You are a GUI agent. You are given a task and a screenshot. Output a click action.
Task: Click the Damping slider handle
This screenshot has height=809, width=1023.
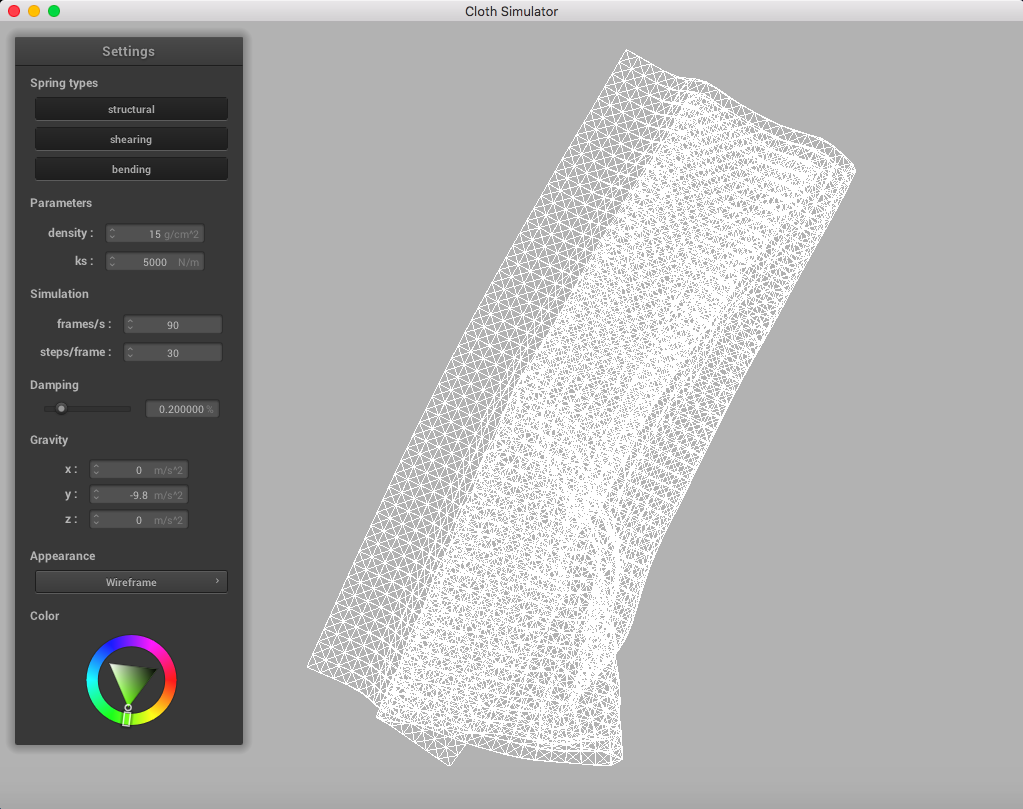coord(61,408)
